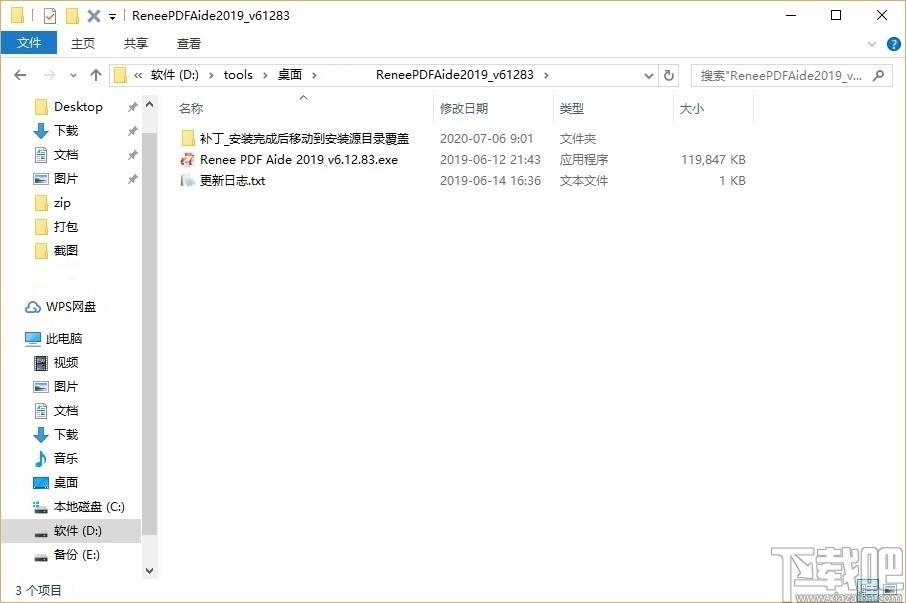Click the New folder icon in title bar
906x603 pixels.
(72, 16)
